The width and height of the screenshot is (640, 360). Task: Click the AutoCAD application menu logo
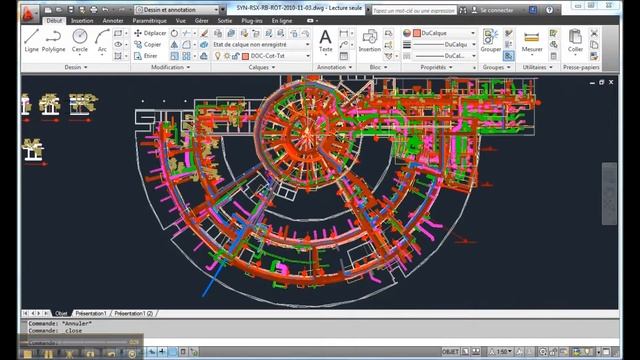click(x=29, y=13)
